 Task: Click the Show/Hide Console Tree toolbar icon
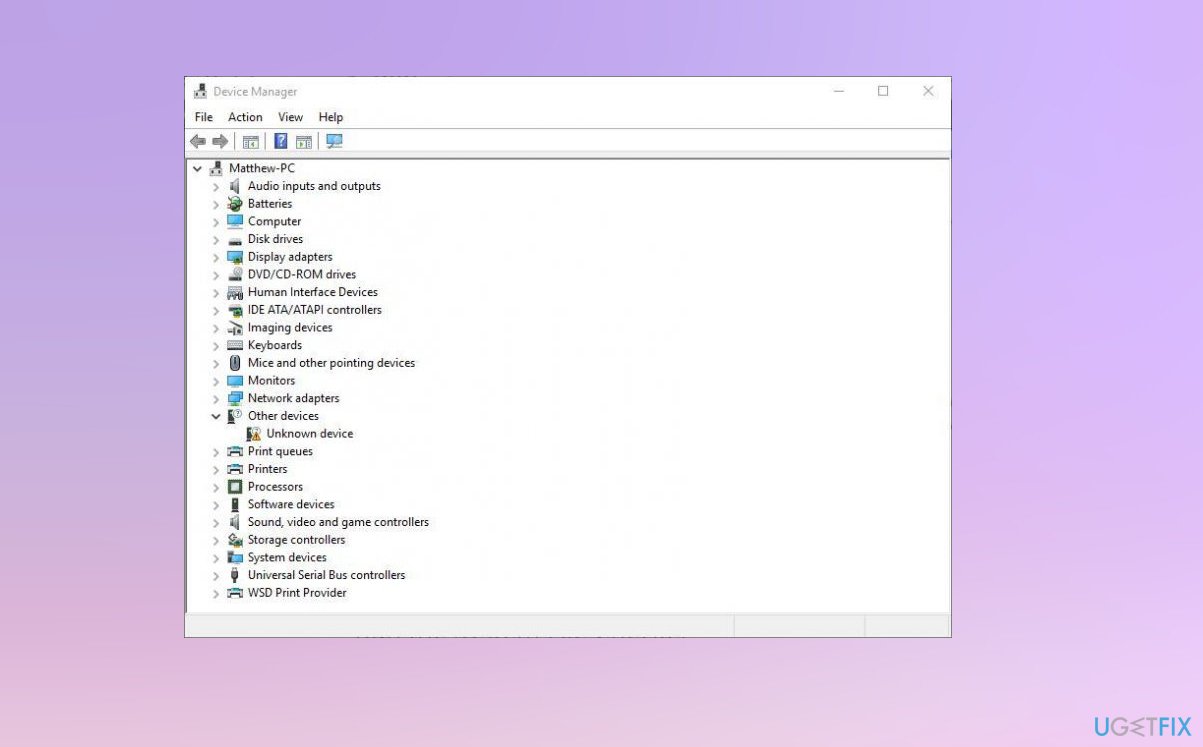[249, 141]
